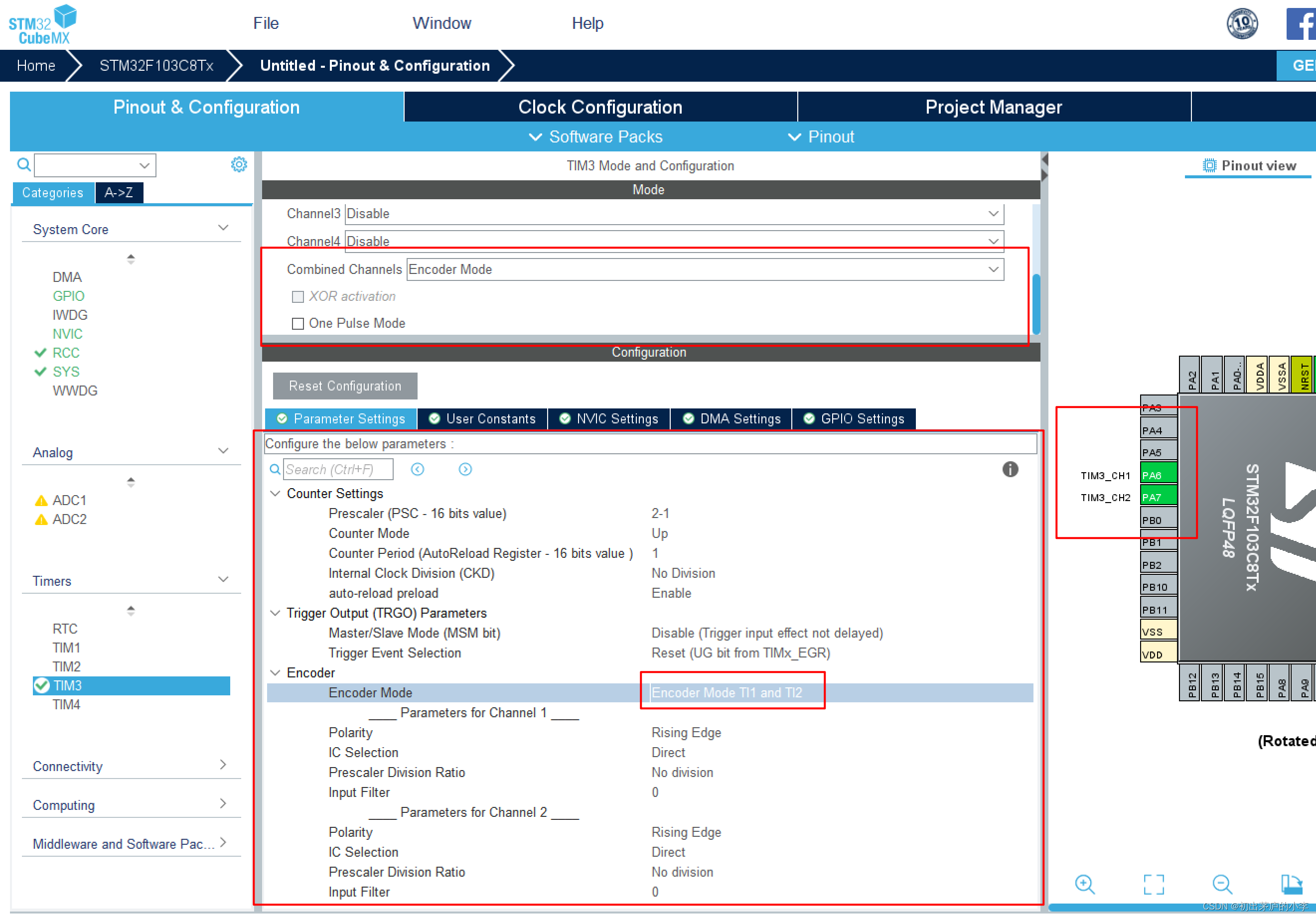Click the Search (Ctrl+F) parameter field
1316x916 pixels.
(x=338, y=469)
